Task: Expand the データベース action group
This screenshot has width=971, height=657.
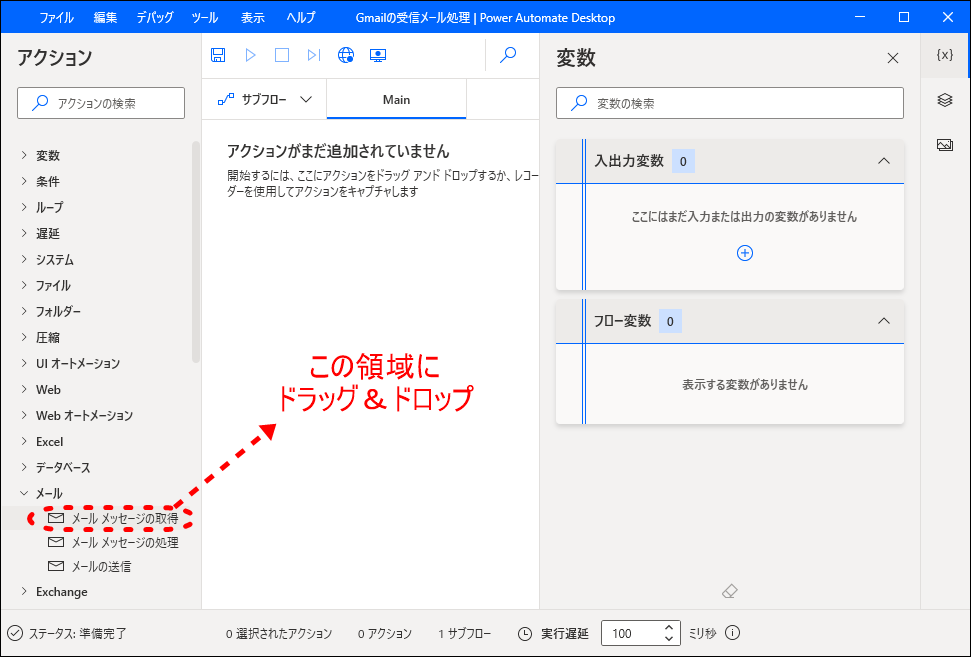Action: pos(24,467)
